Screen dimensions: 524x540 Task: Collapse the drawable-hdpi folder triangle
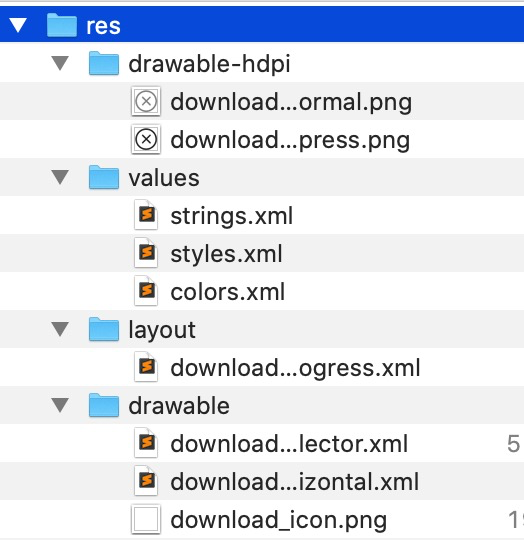60,63
